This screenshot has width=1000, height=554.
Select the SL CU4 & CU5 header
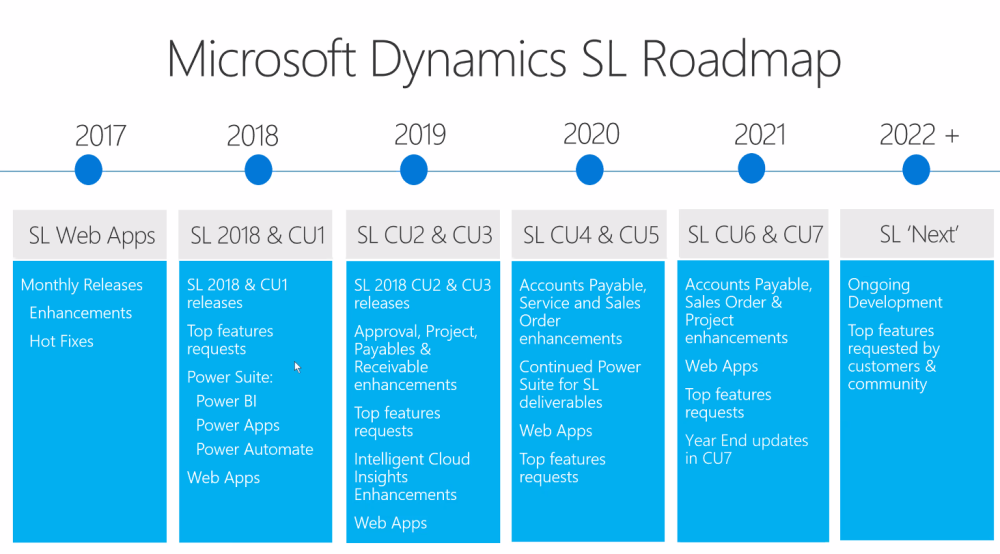590,236
